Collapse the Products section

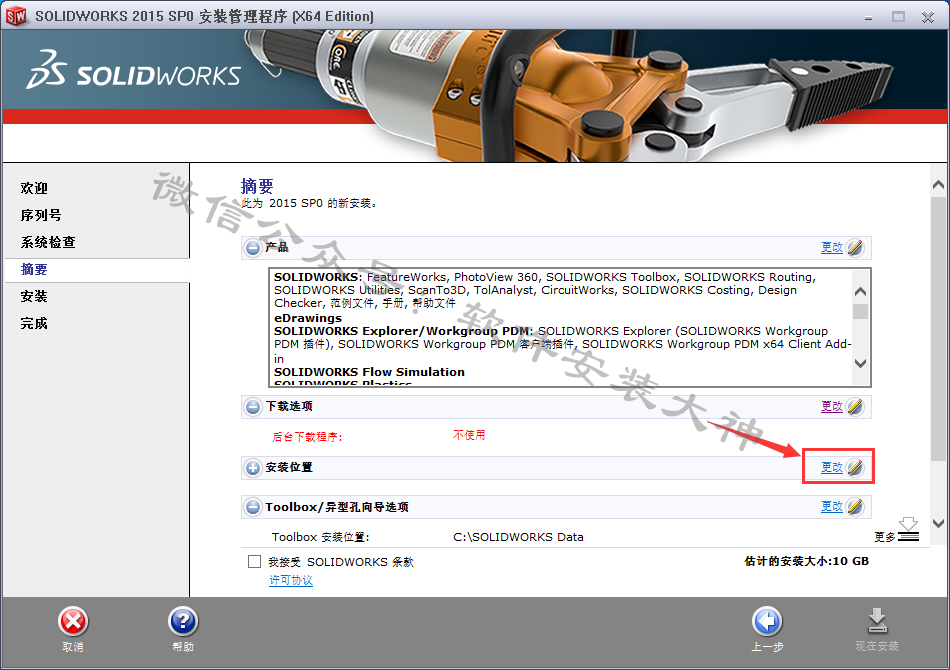(x=253, y=248)
